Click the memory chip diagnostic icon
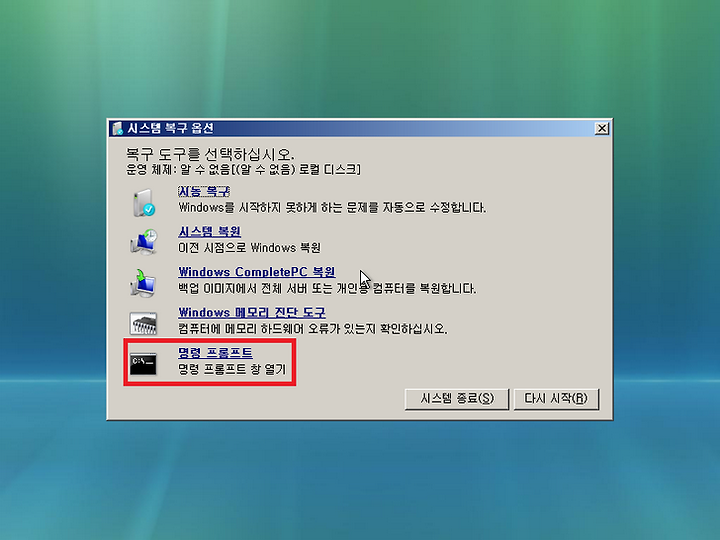720x540 pixels. 143,323
